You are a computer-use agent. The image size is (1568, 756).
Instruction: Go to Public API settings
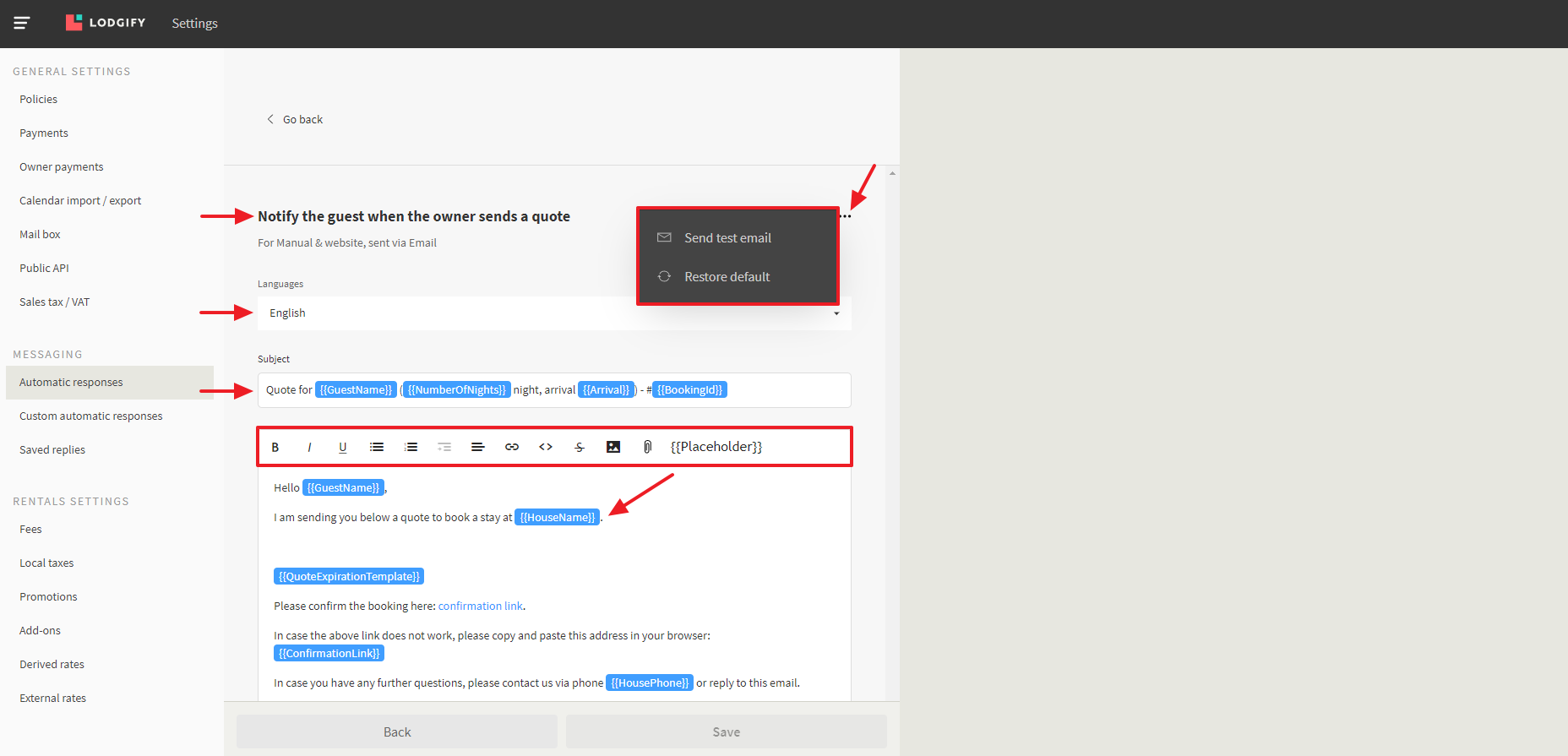[x=44, y=268]
